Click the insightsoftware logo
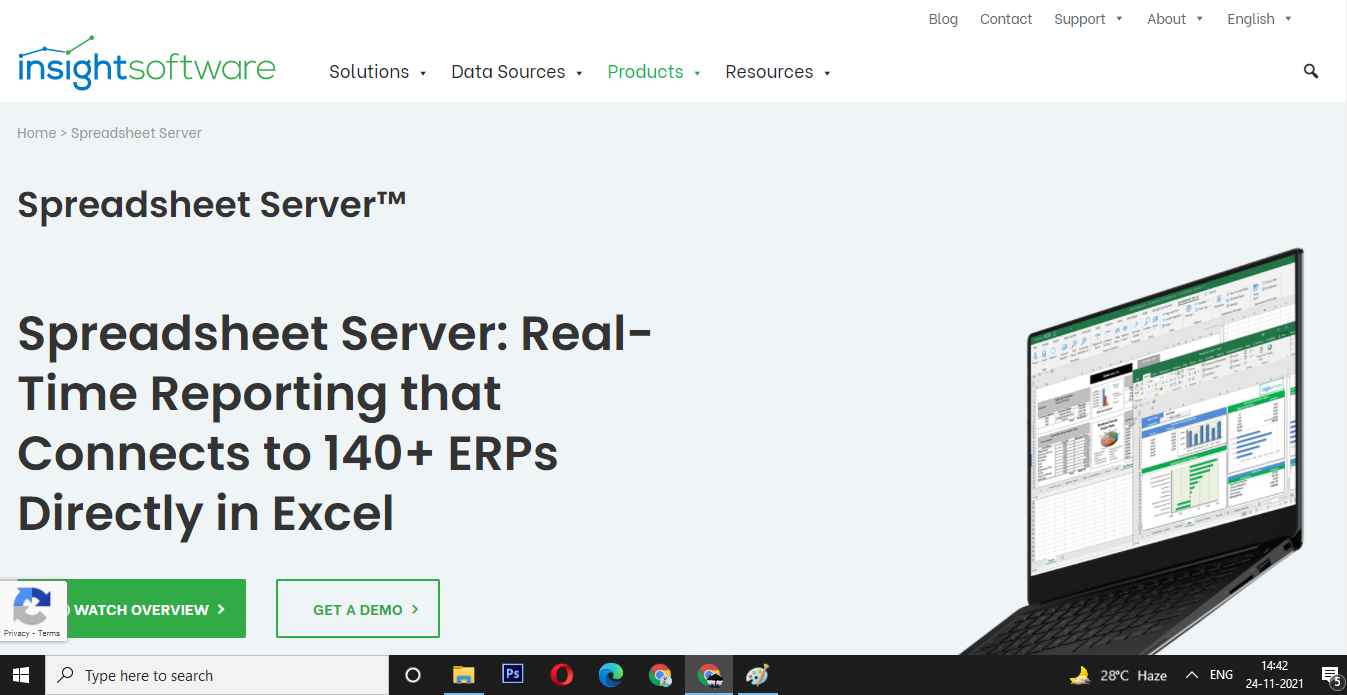The image size is (1347, 695). click(x=146, y=62)
